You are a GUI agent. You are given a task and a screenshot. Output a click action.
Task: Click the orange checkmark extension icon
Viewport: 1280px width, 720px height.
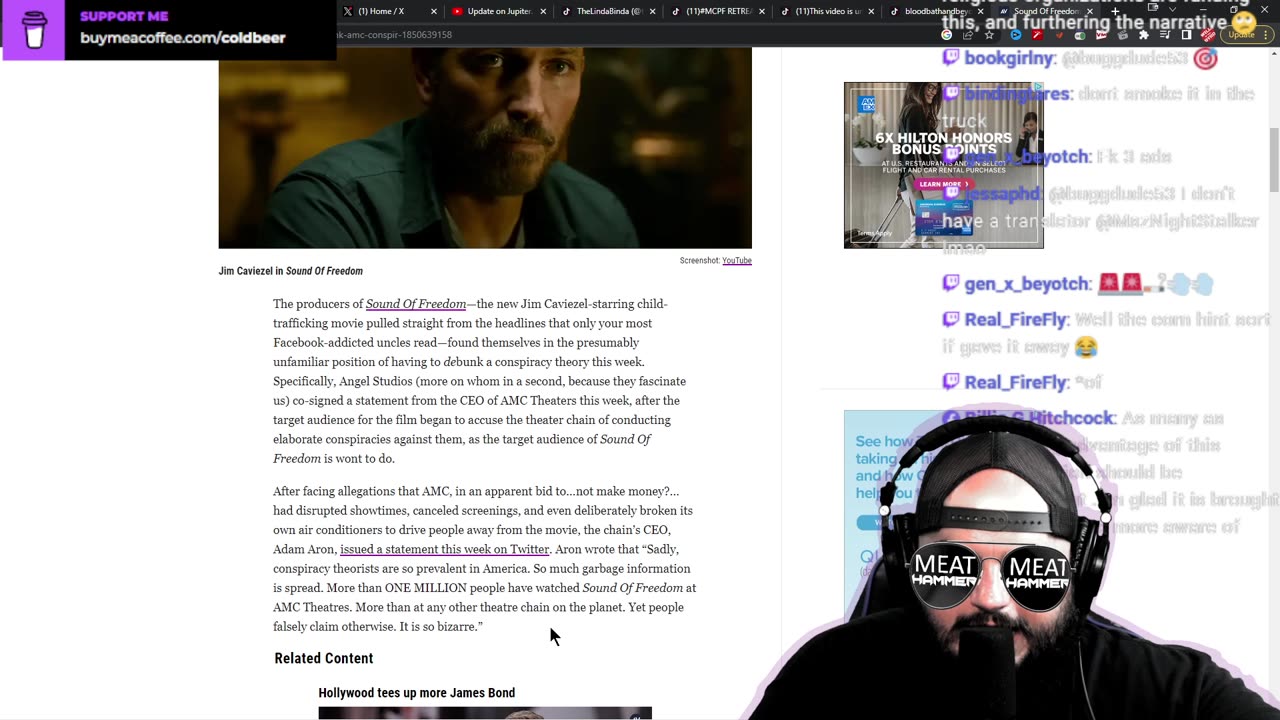coord(1059,35)
